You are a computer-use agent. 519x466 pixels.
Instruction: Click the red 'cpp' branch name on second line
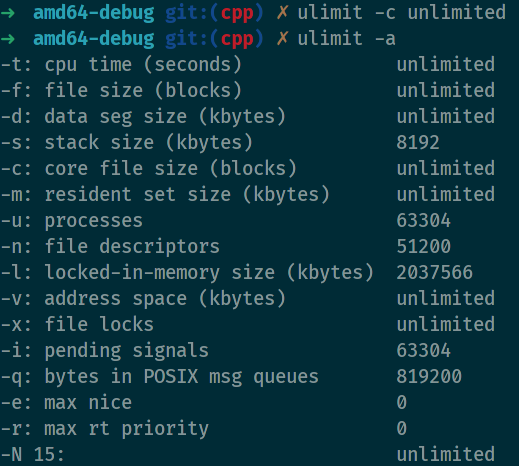[x=237, y=40]
